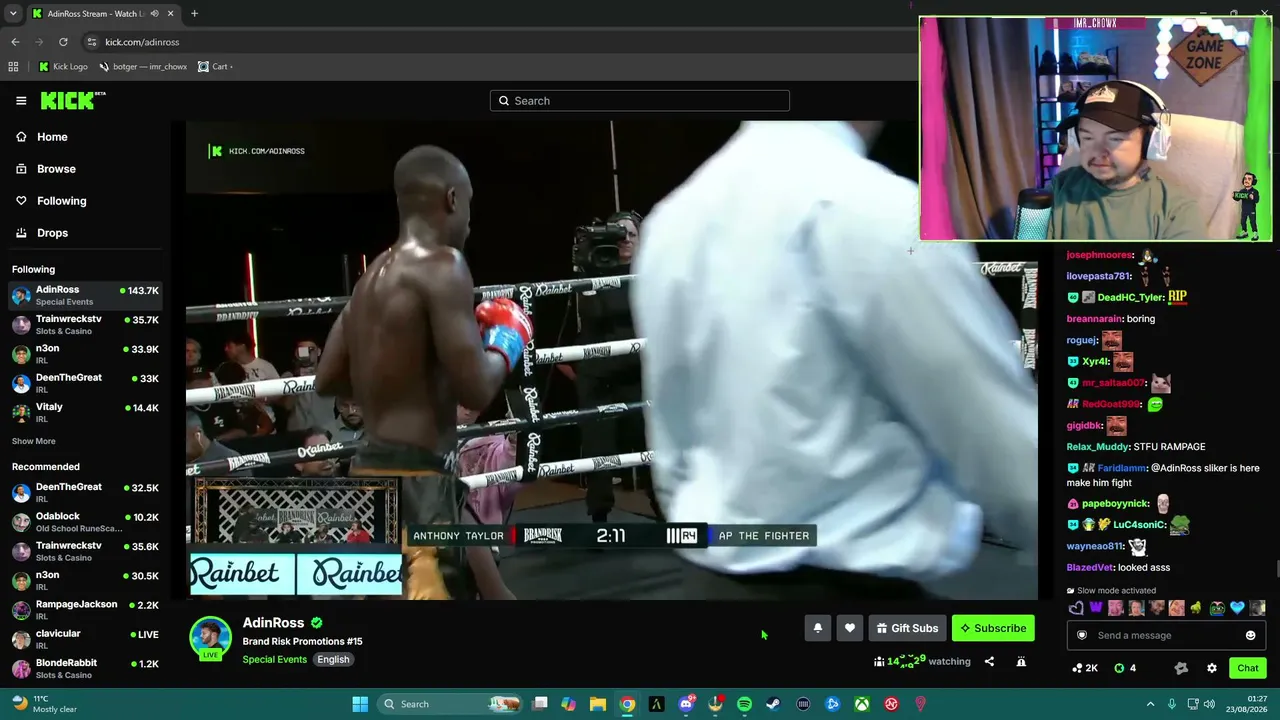Open chat settings gear
Screen dimensions: 1280x720
pos(1212,668)
